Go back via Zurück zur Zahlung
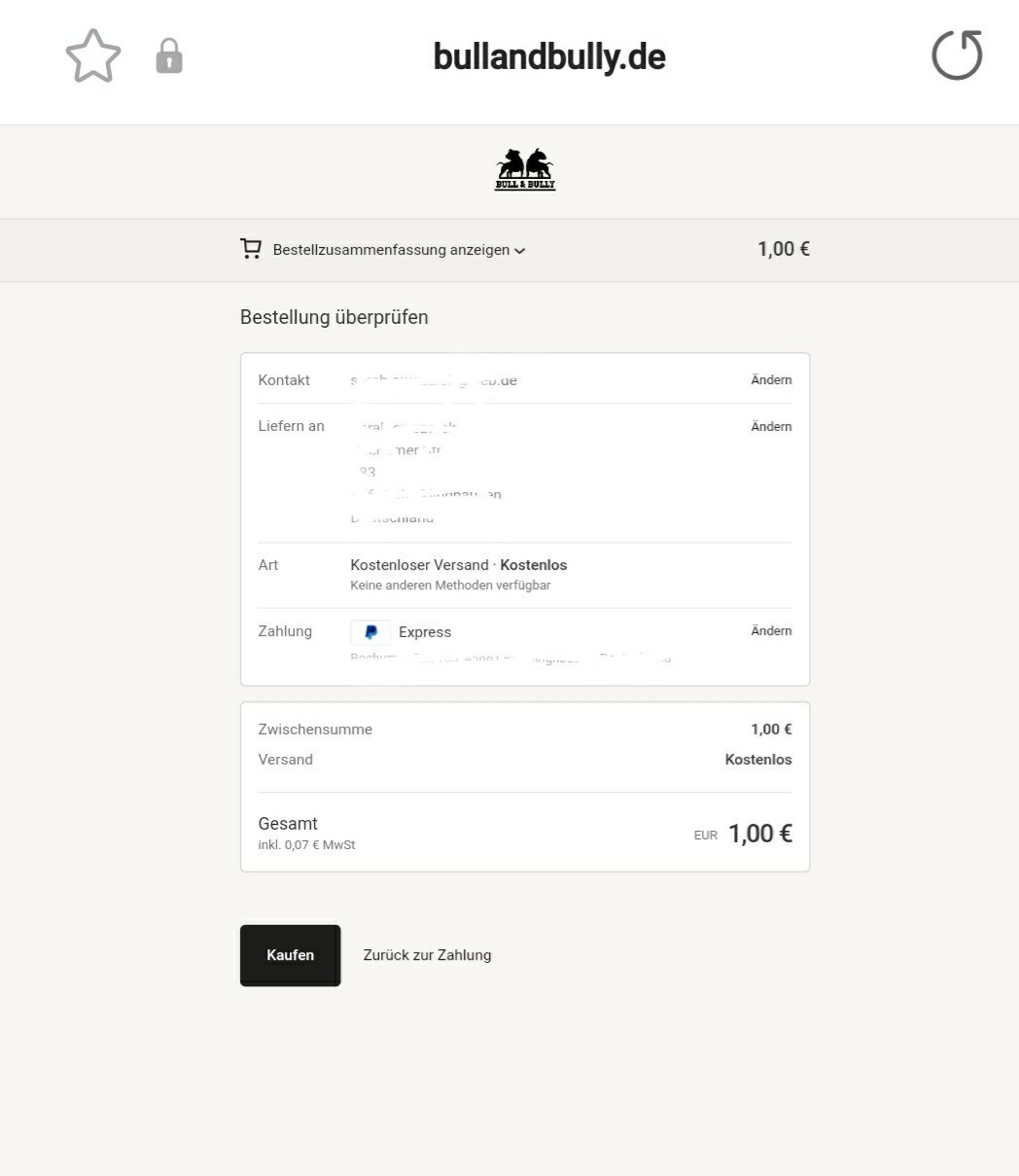The width and height of the screenshot is (1019, 1176). [x=427, y=955]
